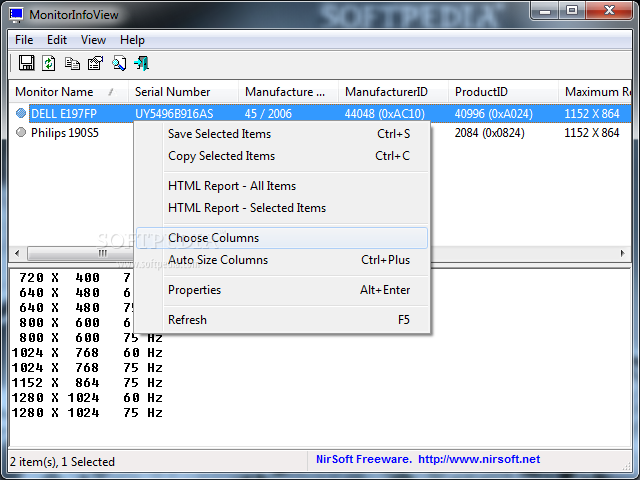Click the Refresh toolbar icon
Screen dimensions: 640x480
(49, 63)
